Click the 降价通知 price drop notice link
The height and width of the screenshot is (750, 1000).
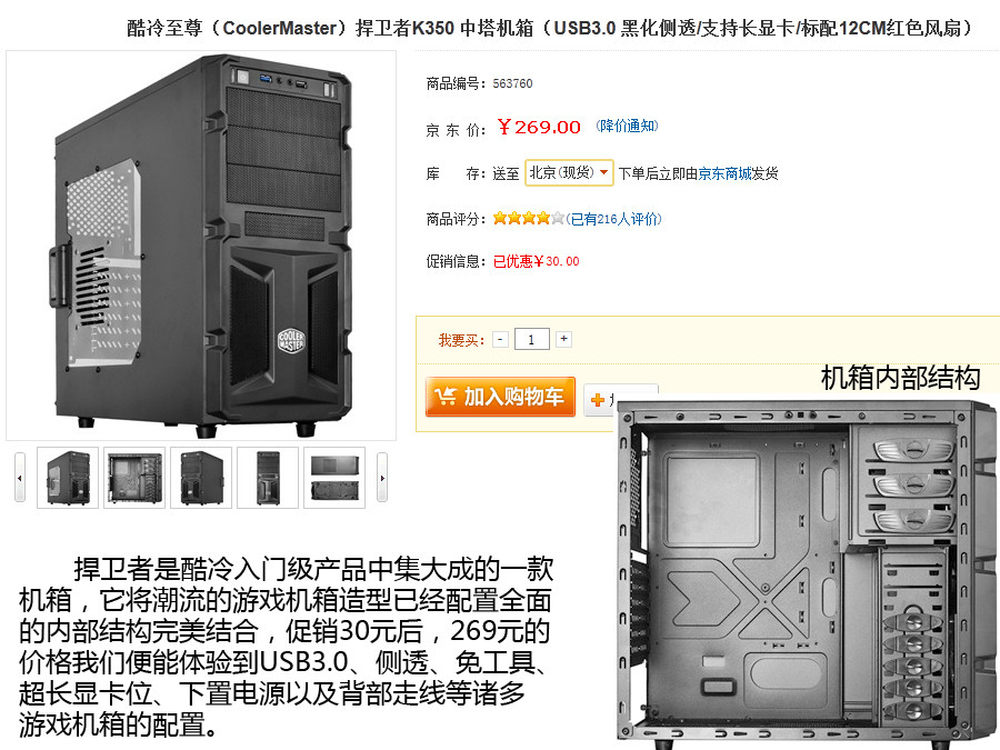627,126
